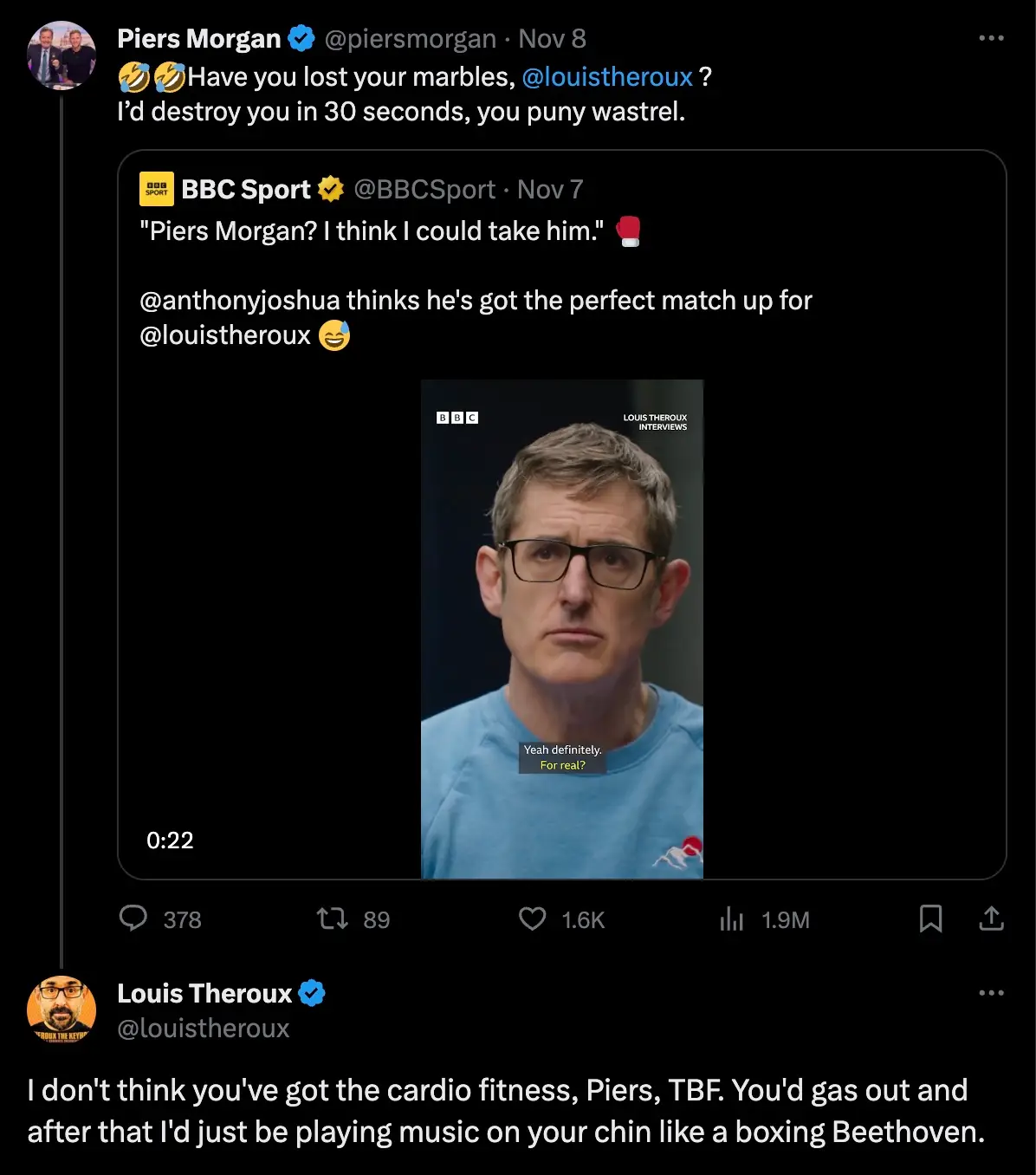The image size is (1036, 1175).
Task: Click the @piersmorgan handle
Action: pyautogui.click(x=410, y=39)
